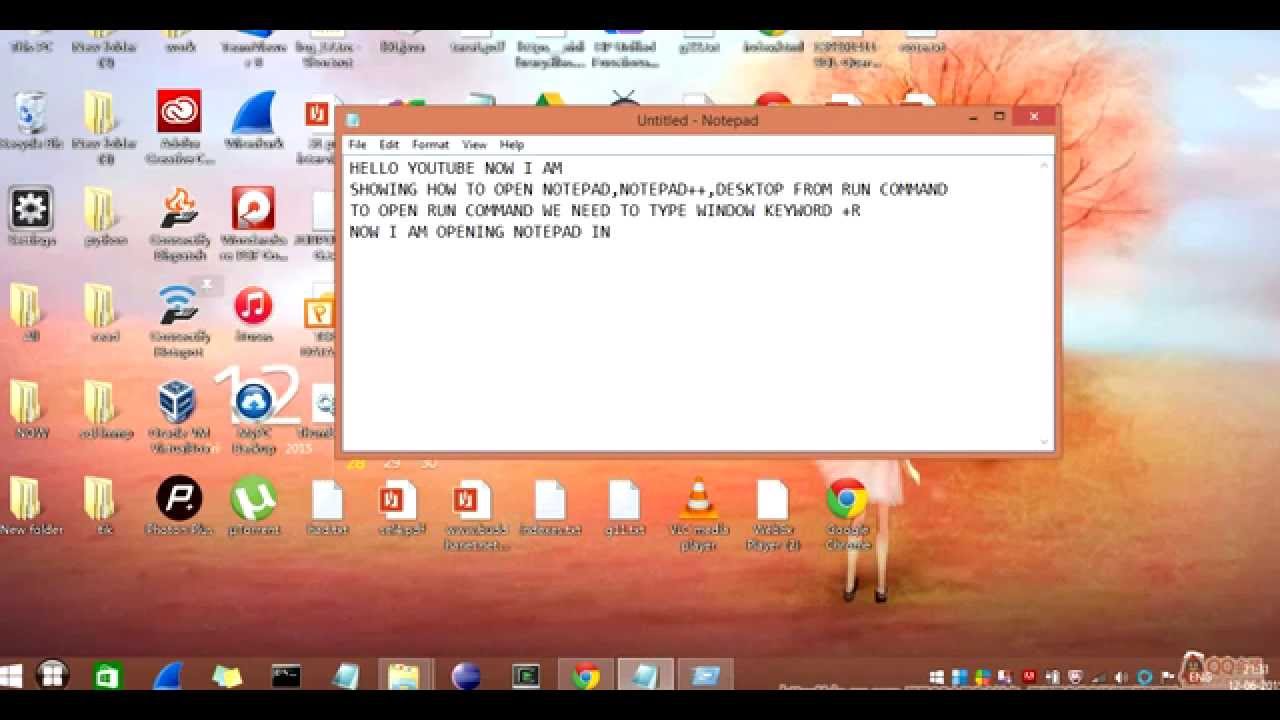Click the Windows Start button
Image resolution: width=1280 pixels, height=720 pixels.
click(11, 676)
